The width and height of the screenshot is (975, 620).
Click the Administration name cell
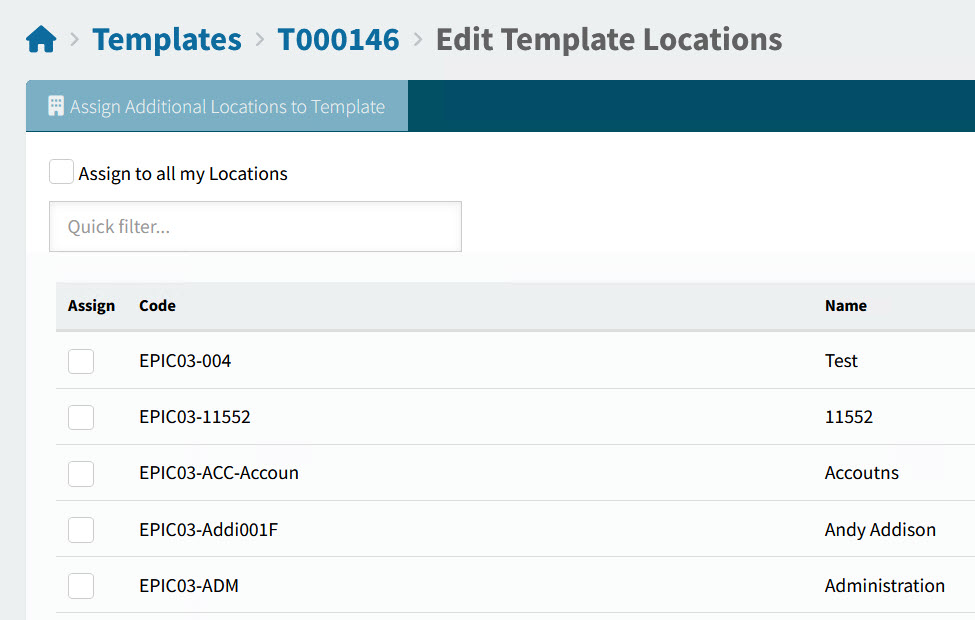pos(884,586)
